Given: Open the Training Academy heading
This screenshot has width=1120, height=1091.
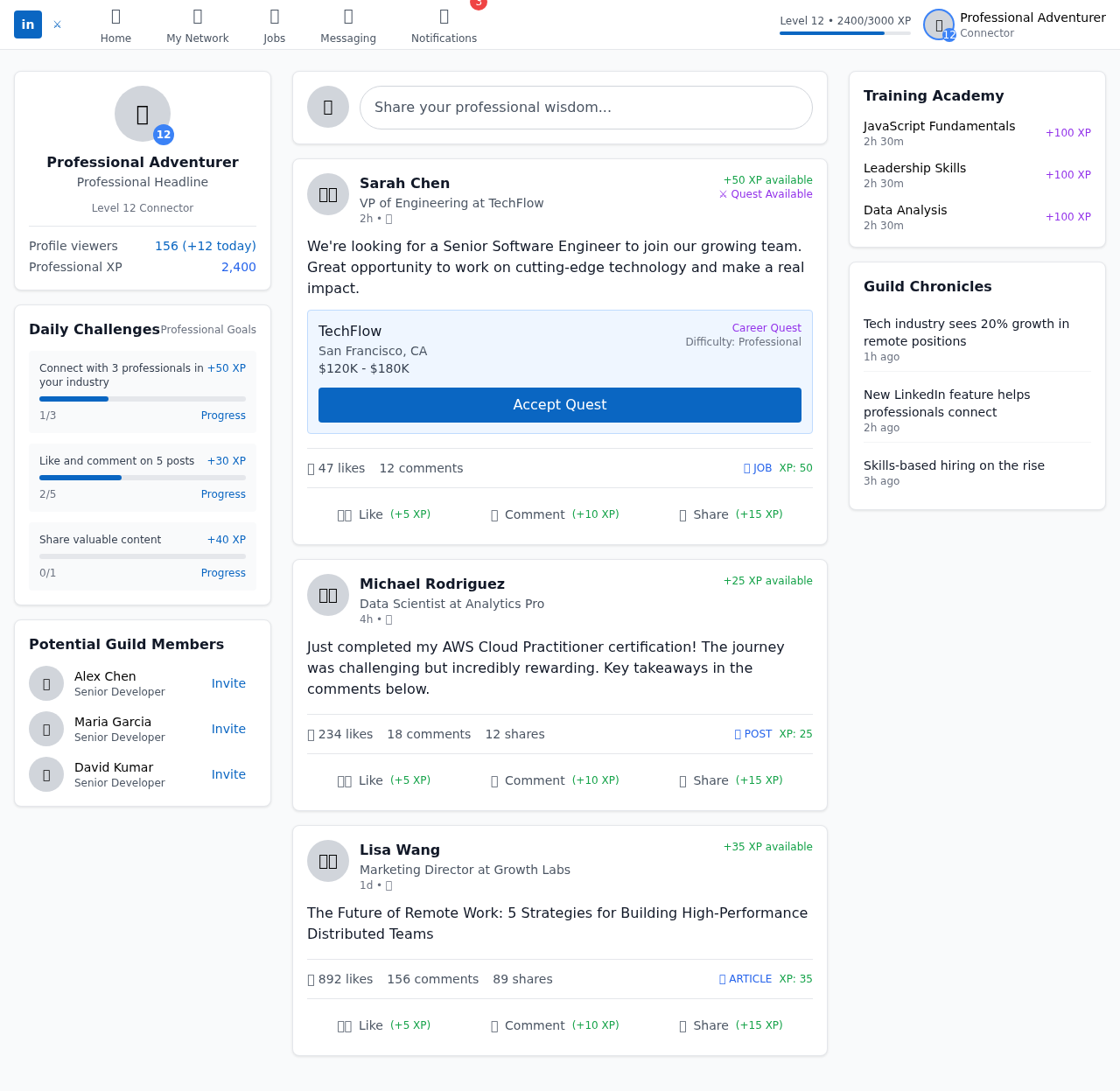Looking at the screenshot, I should point(934,96).
